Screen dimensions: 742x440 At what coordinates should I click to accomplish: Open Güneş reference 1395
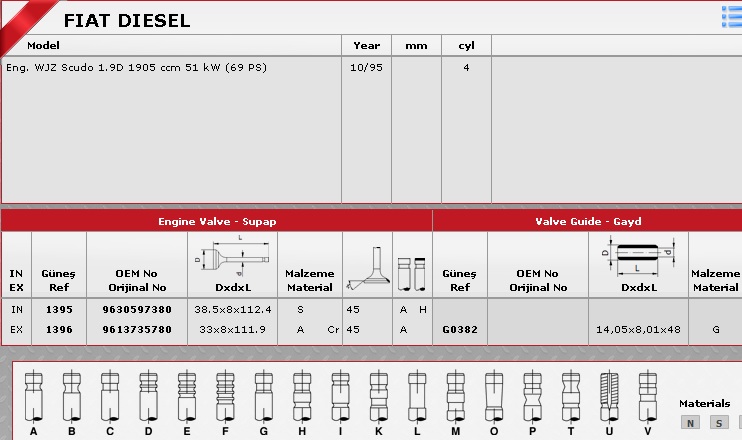(59, 310)
